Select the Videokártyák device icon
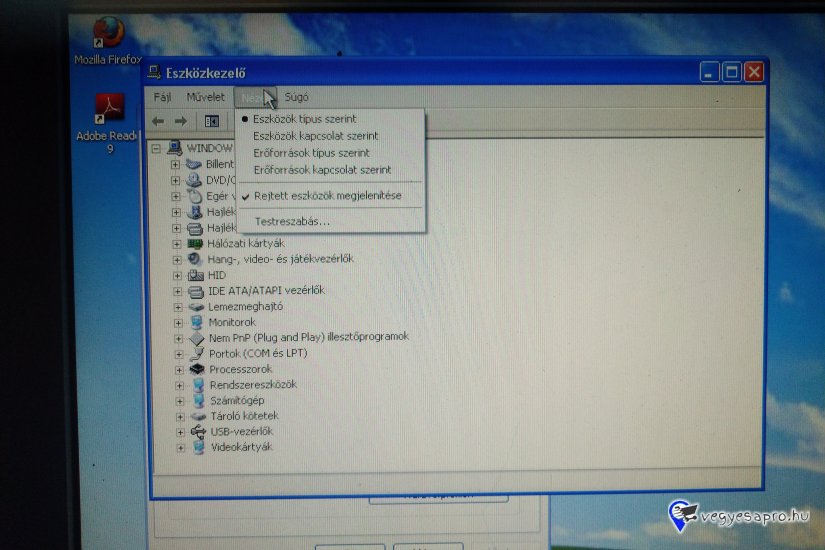This screenshot has height=550, width=825. tap(198, 447)
